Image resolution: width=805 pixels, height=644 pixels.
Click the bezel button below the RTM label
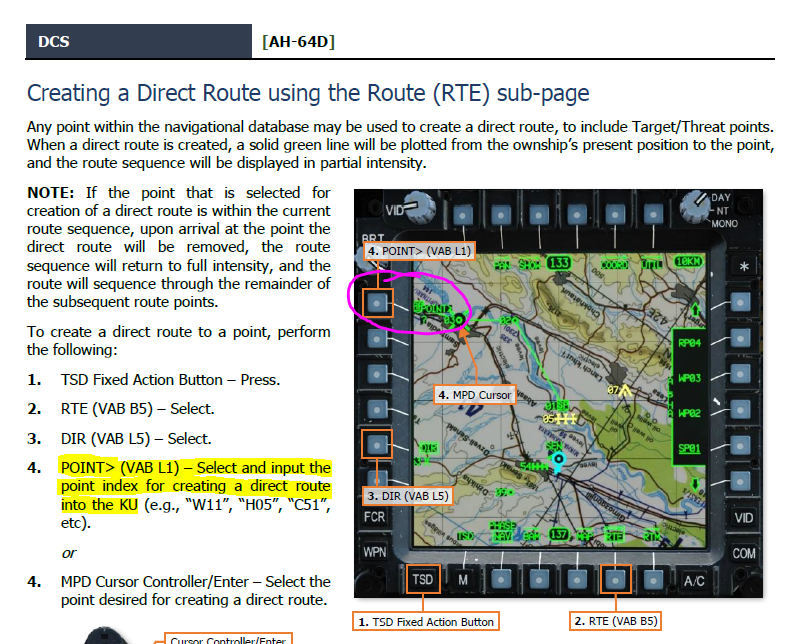coord(653,580)
